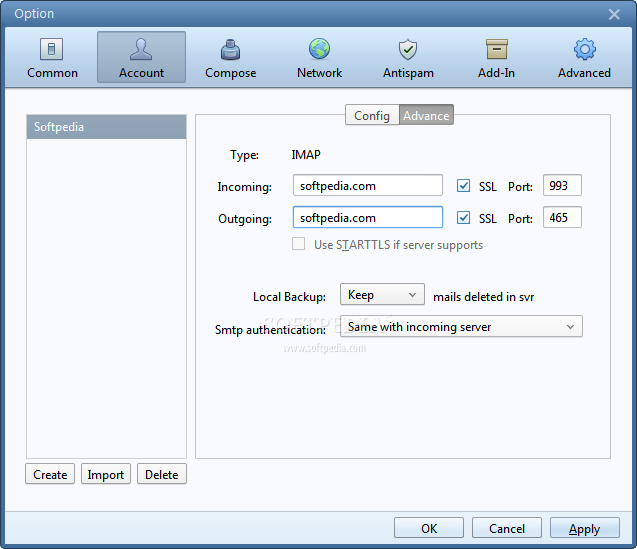Close the Option dialog window

point(614,15)
